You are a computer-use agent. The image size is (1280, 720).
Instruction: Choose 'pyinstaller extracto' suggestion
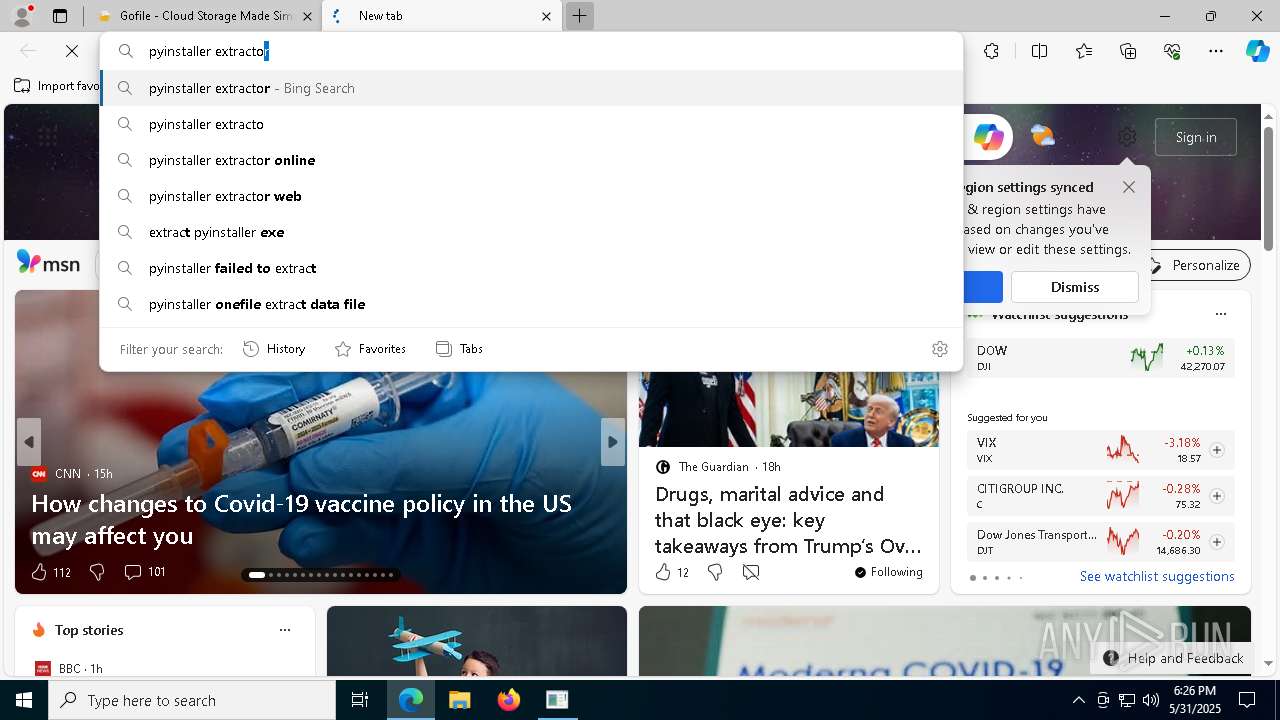531,124
